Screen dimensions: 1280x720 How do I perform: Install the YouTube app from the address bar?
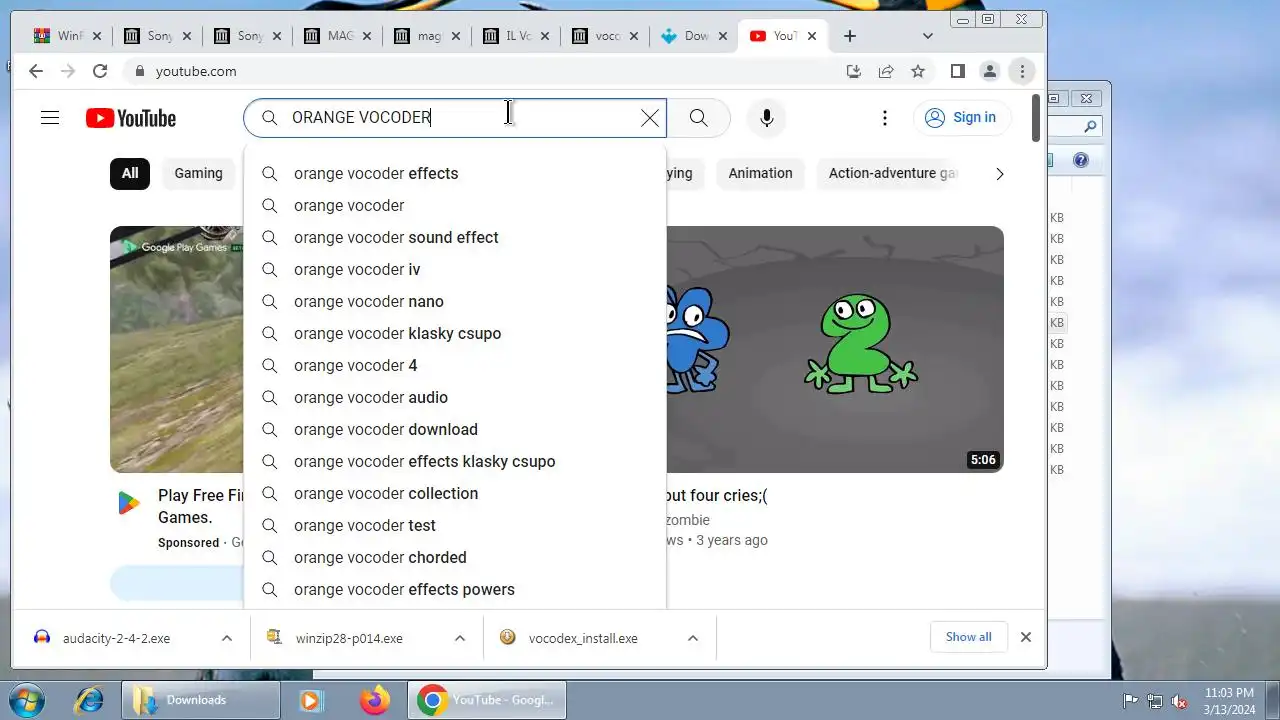click(853, 71)
